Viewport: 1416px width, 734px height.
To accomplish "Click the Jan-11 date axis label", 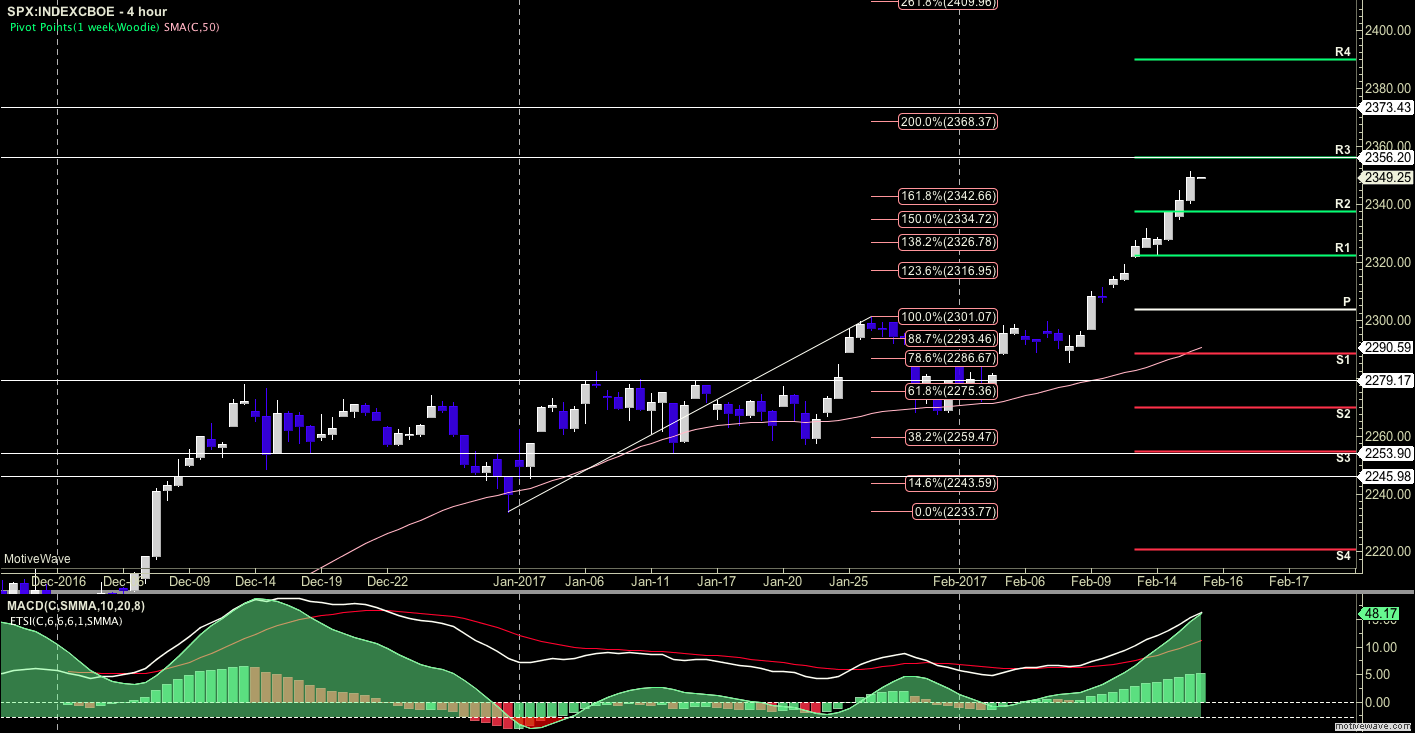I will 651,581.
